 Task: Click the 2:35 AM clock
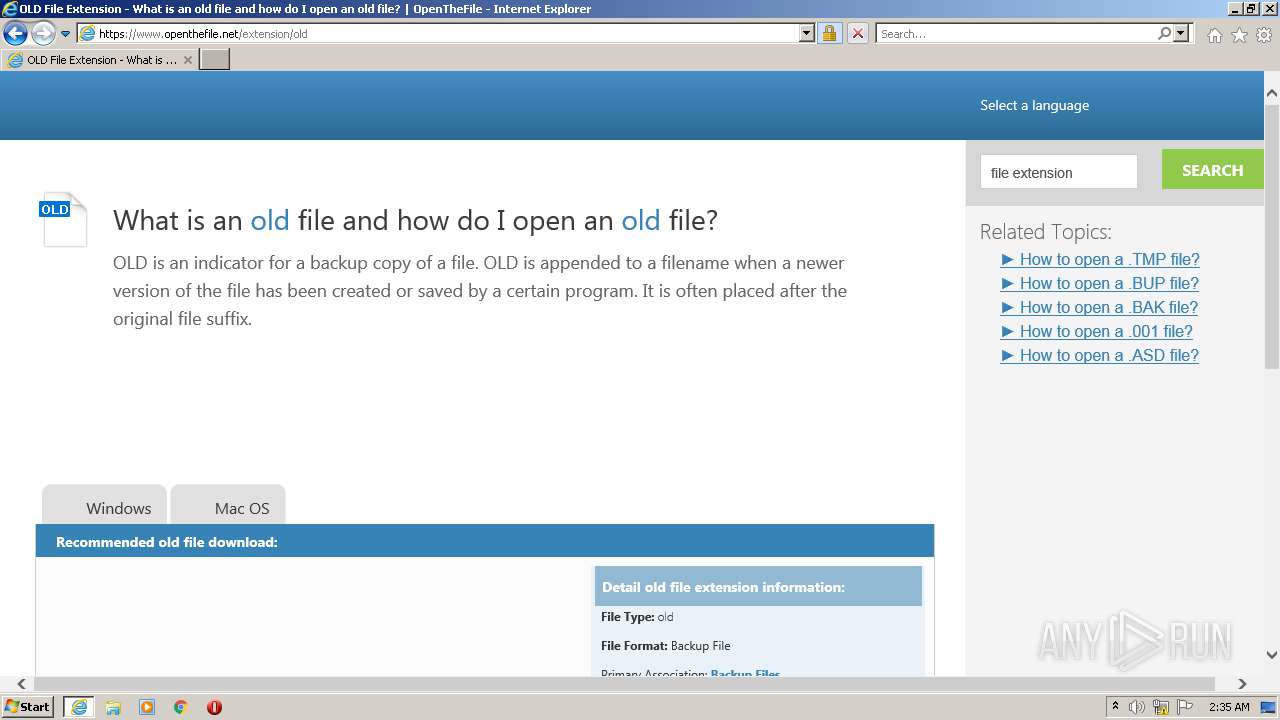click(1229, 707)
